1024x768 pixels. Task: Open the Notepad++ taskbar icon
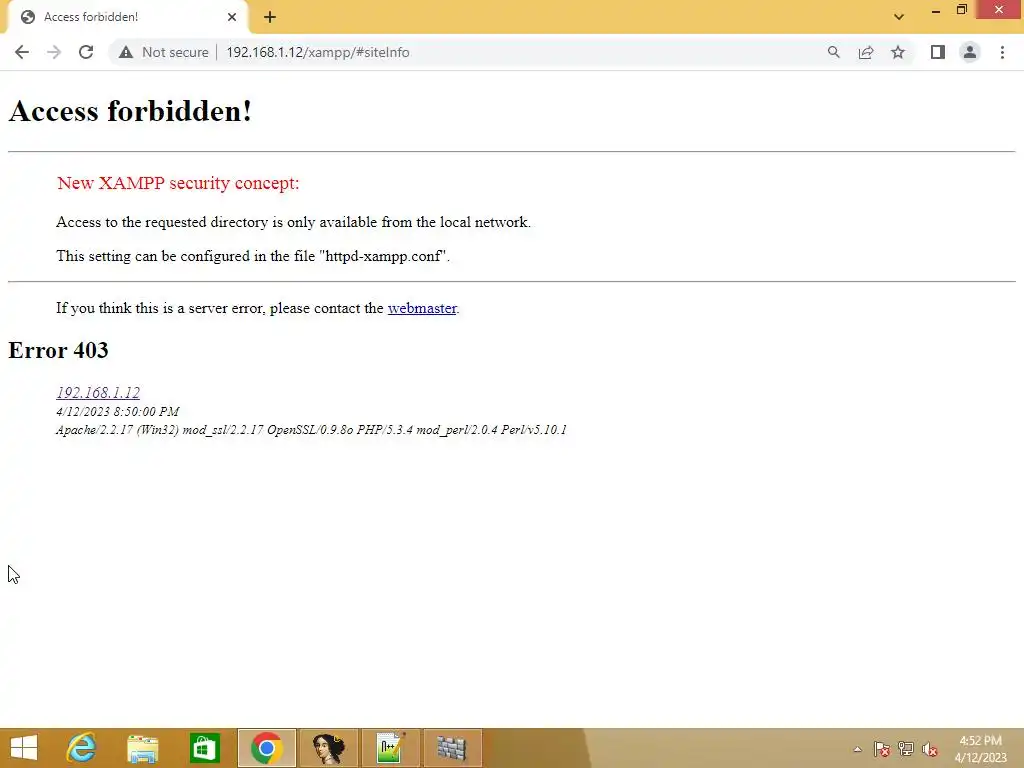(391, 748)
